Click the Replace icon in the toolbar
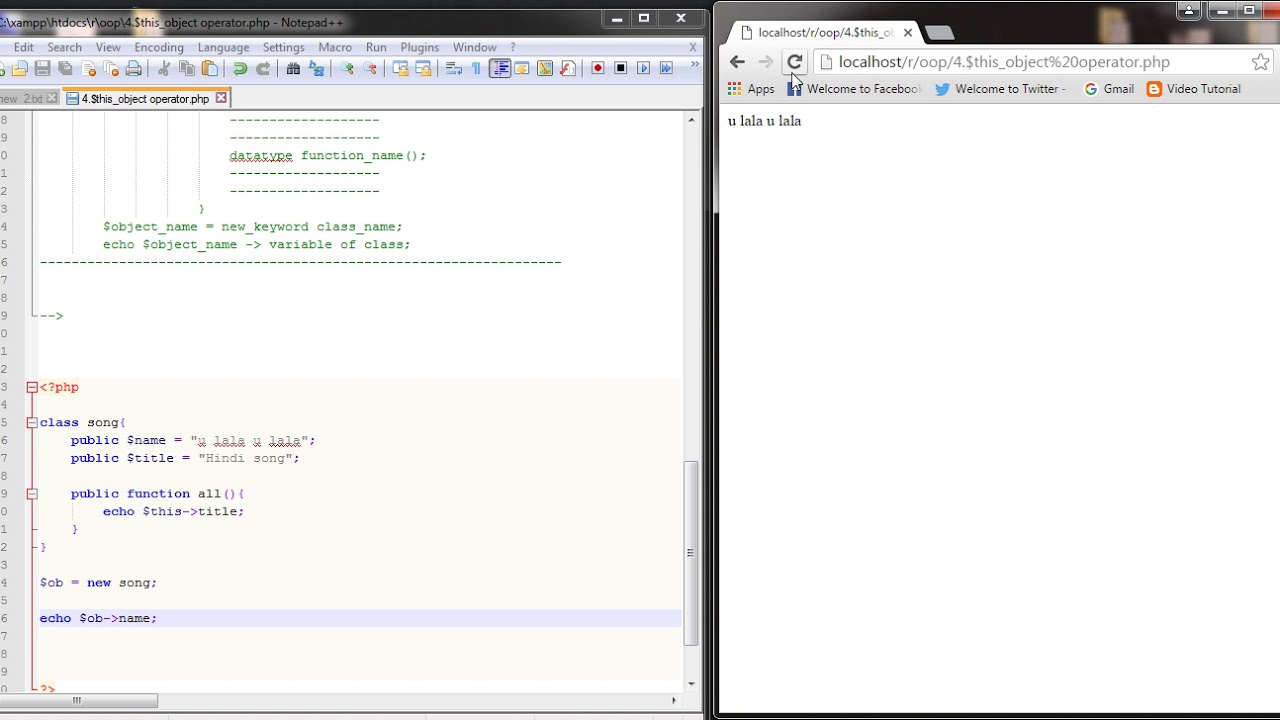Screen dimensions: 1280x720 [317, 68]
